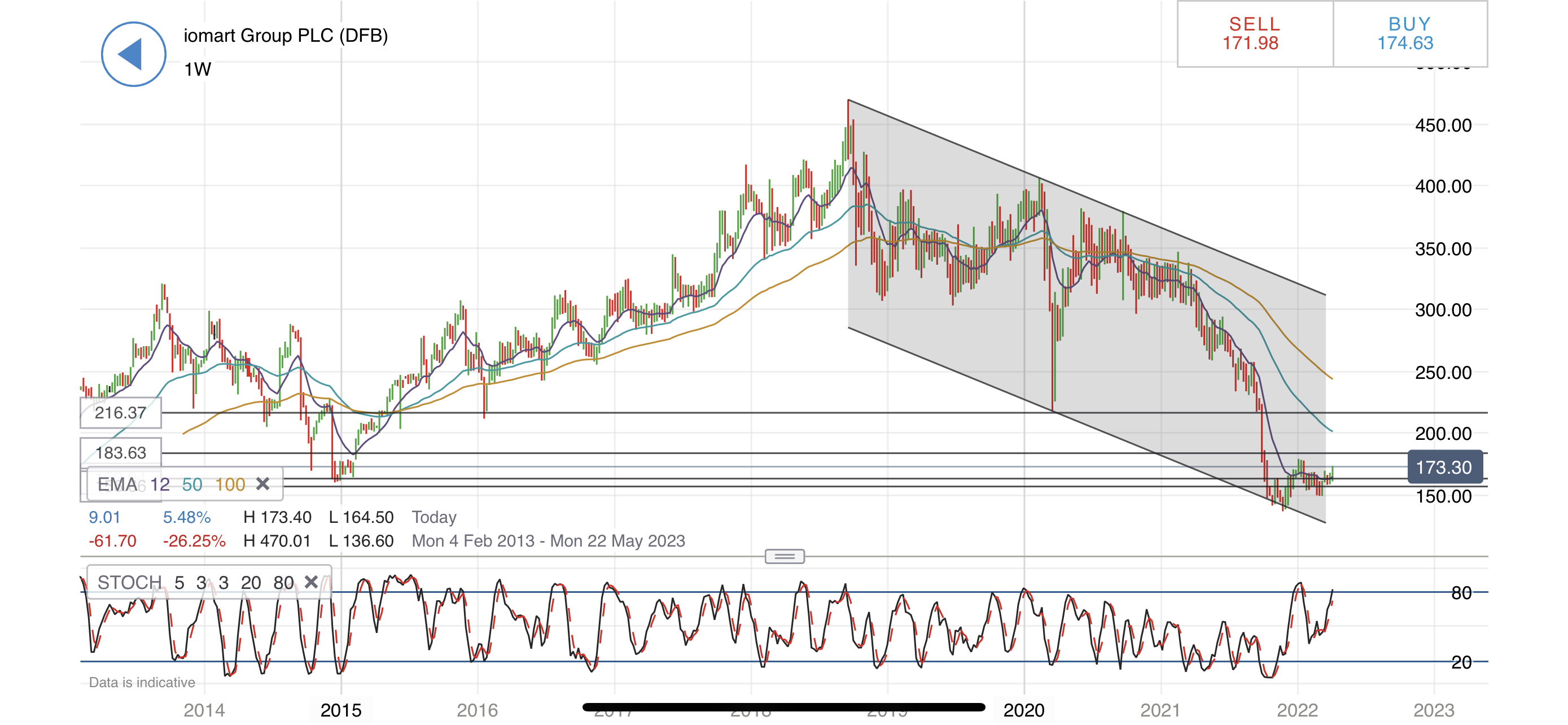Screen dimensions: 1568x725
Task: Select the iomart Group PLC (DFB) title
Action: click(286, 36)
